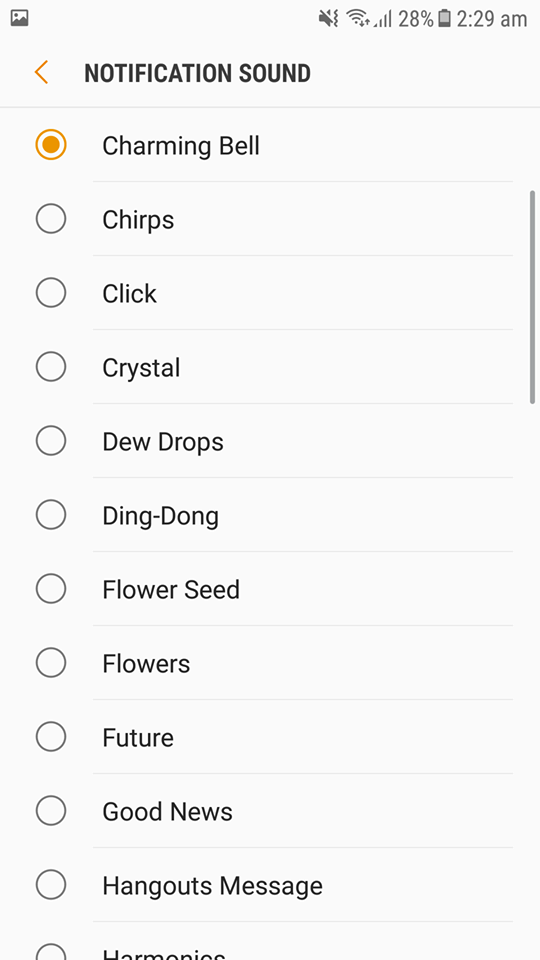
Task: Choose the Ding-Dong radio button
Action: coord(51,516)
